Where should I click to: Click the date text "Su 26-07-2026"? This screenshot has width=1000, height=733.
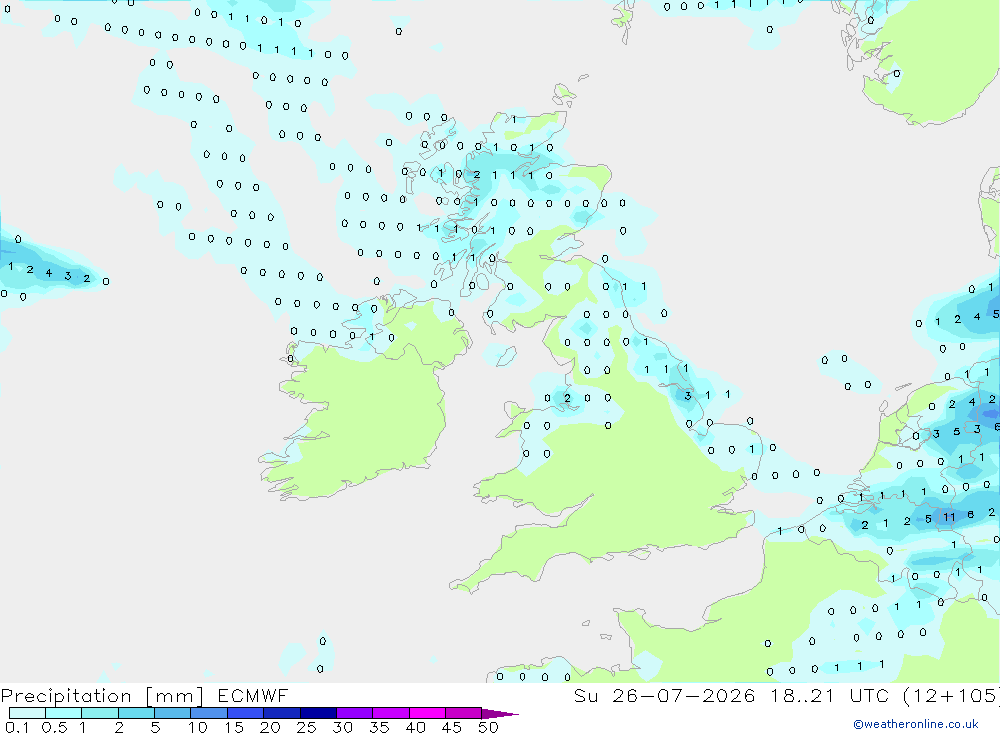click(664, 695)
